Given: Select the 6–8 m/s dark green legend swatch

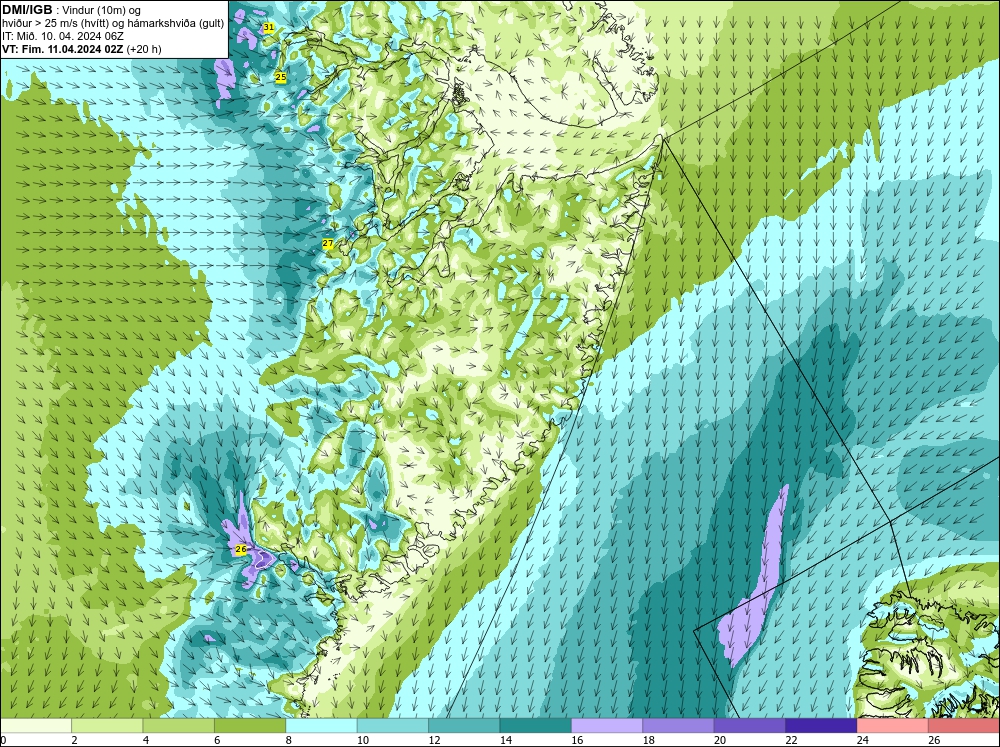Looking at the screenshot, I should click(250, 725).
